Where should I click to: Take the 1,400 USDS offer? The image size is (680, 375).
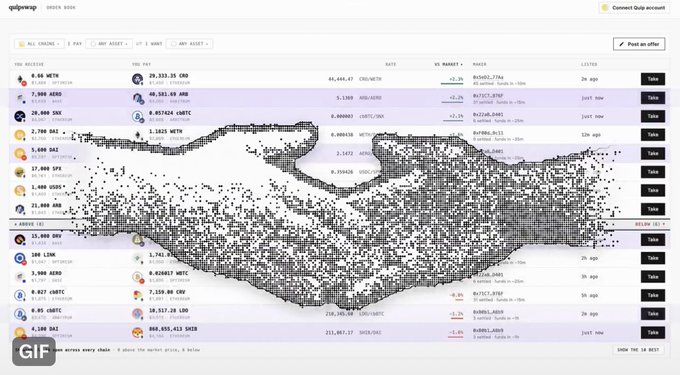pos(653,190)
